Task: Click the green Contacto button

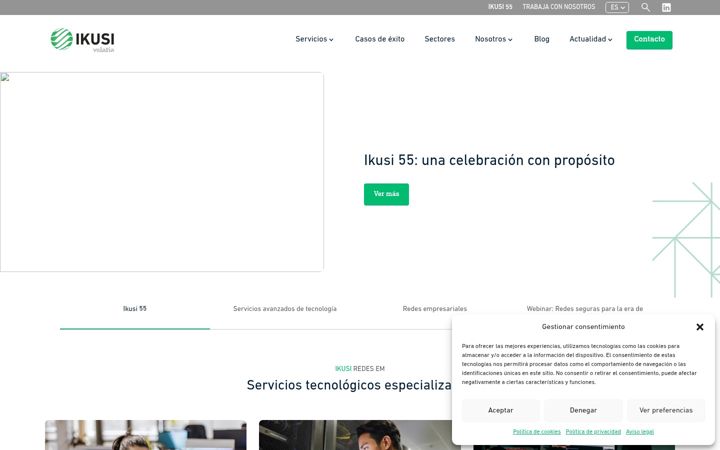Action: [x=649, y=40]
